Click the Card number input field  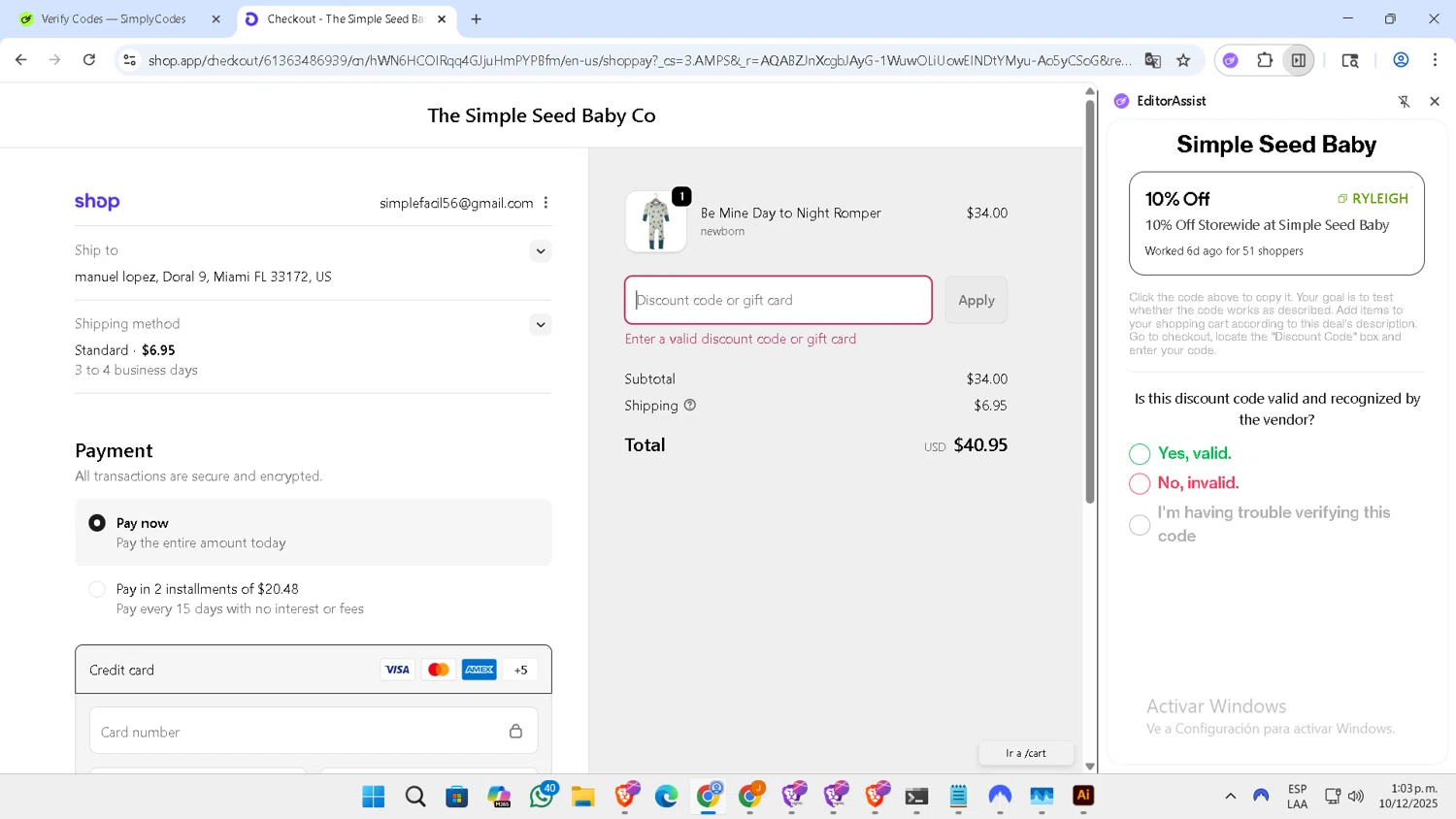(314, 731)
